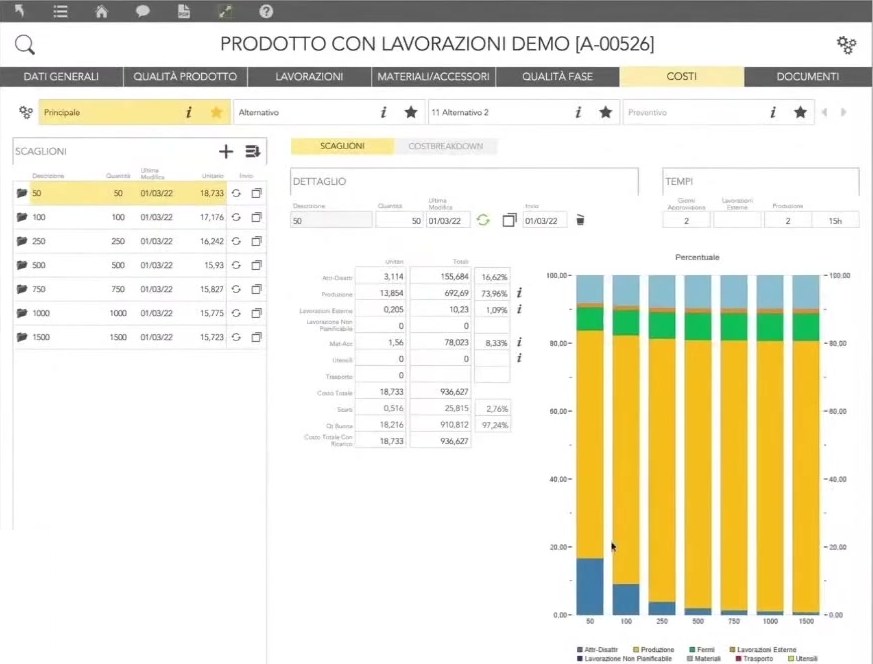
Task: Click the Descrizione field in Dettaglio
Action: click(331, 220)
